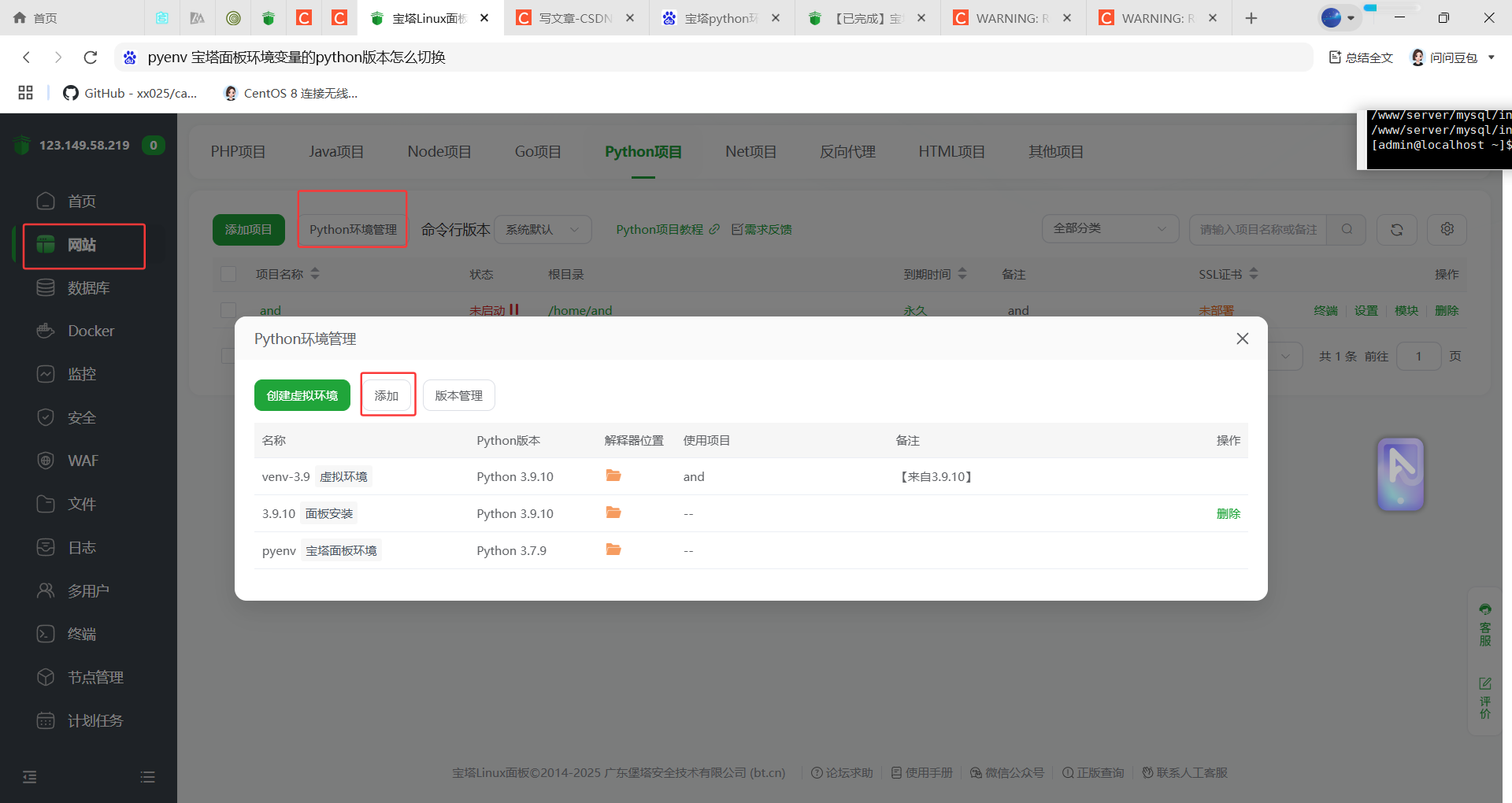Go back in browser history
1512x803 pixels.
click(x=27, y=57)
